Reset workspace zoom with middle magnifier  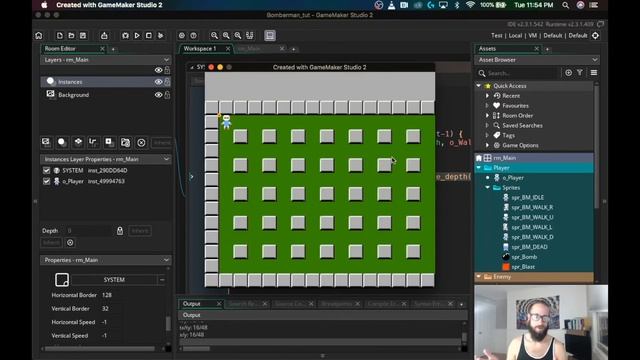pyautogui.click(x=226, y=36)
